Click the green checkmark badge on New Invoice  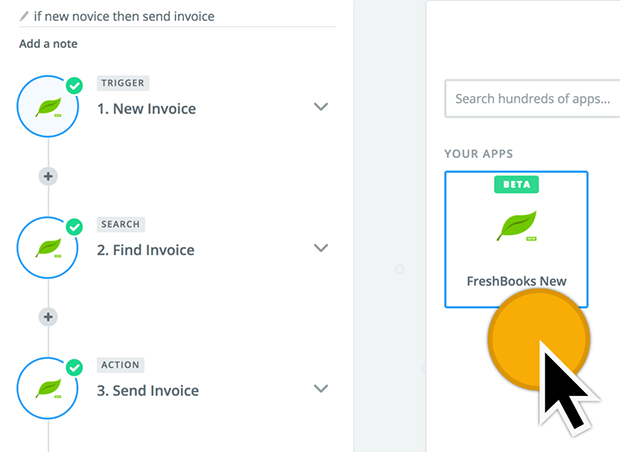(74, 86)
